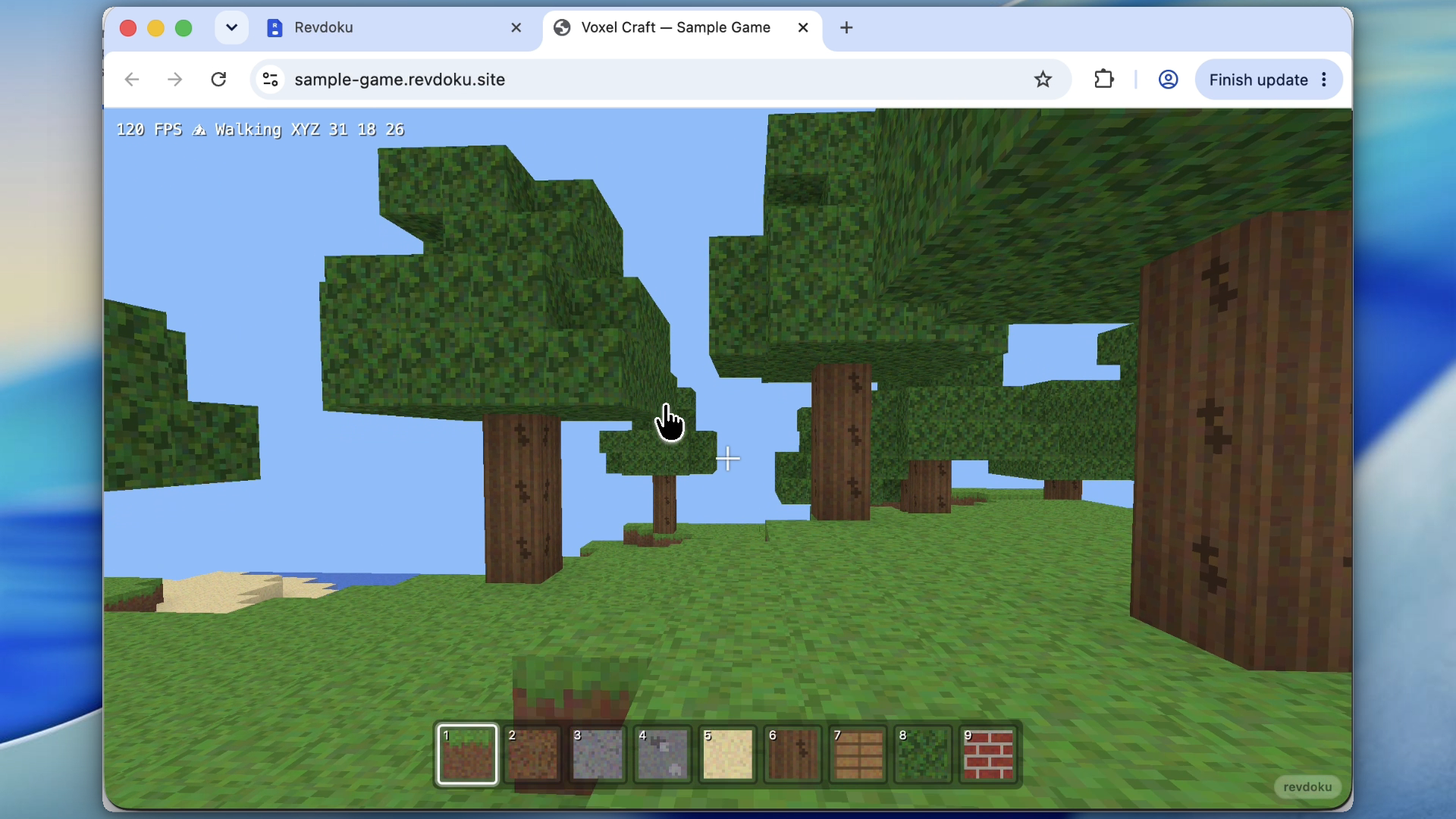The width and height of the screenshot is (1456, 819).
Task: Select the wooden planks block in slot 7
Action: pyautogui.click(x=858, y=755)
